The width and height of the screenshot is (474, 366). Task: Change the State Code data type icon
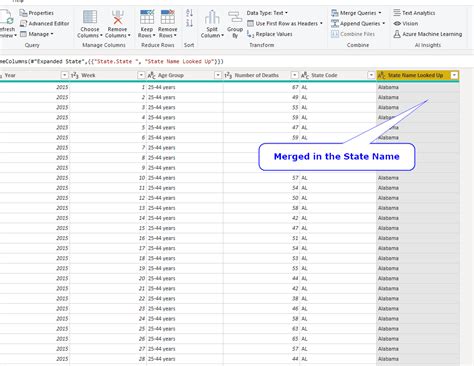click(305, 75)
